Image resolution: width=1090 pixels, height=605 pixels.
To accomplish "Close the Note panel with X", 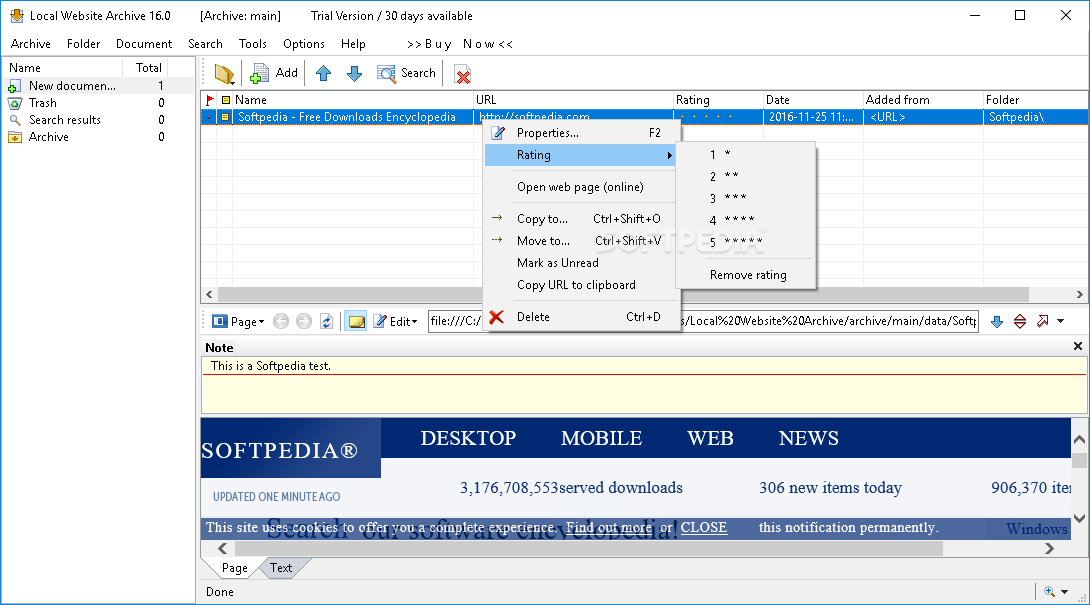I will tap(1077, 346).
